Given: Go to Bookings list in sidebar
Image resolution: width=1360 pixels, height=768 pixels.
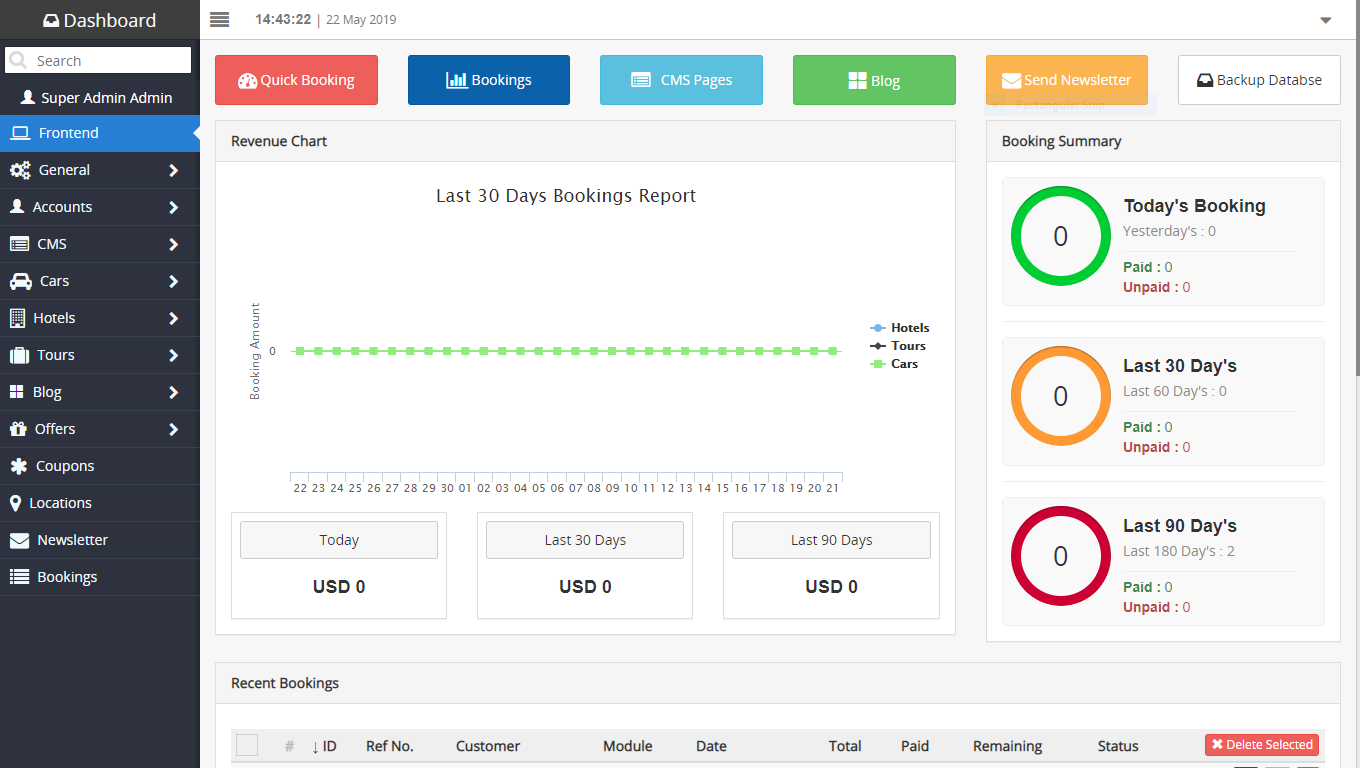Looking at the screenshot, I should coord(67,577).
